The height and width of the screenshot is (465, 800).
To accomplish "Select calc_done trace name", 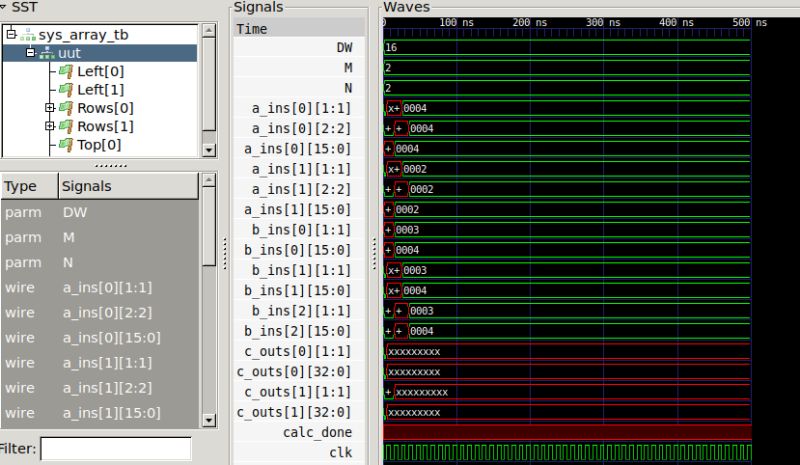I will point(317,432).
